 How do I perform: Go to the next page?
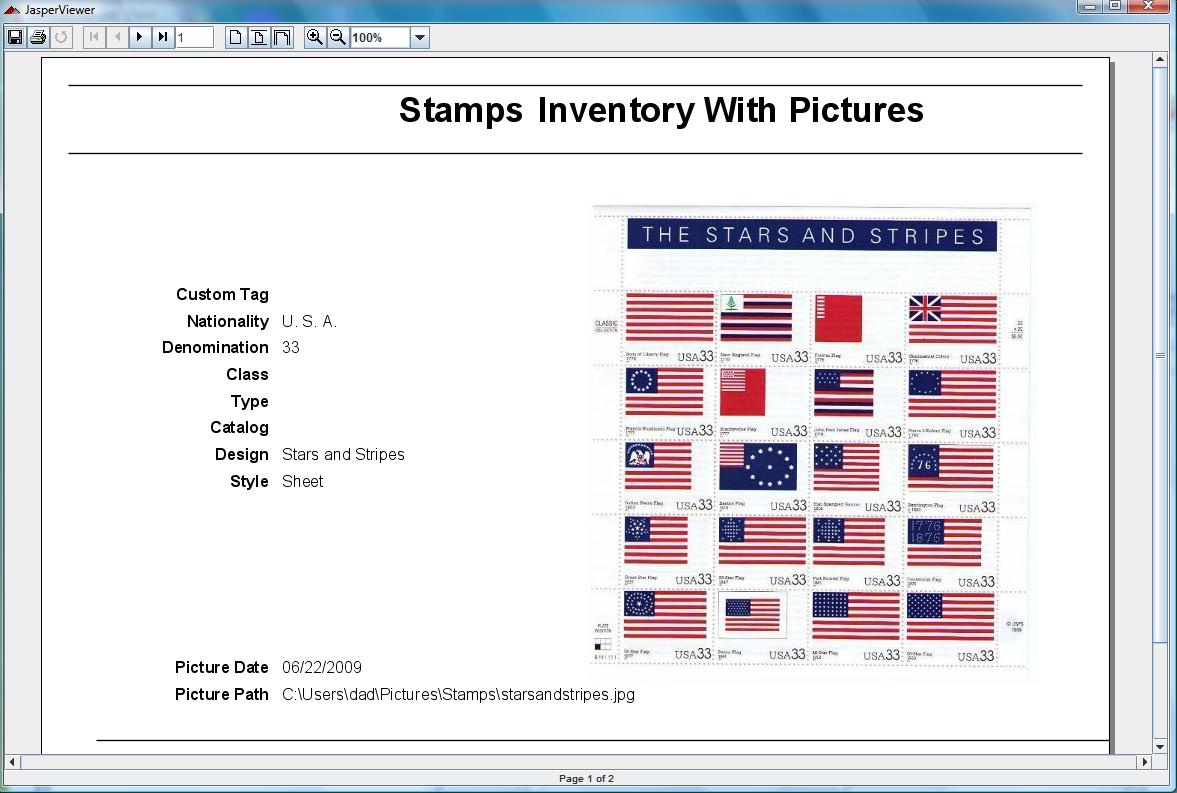[x=139, y=37]
